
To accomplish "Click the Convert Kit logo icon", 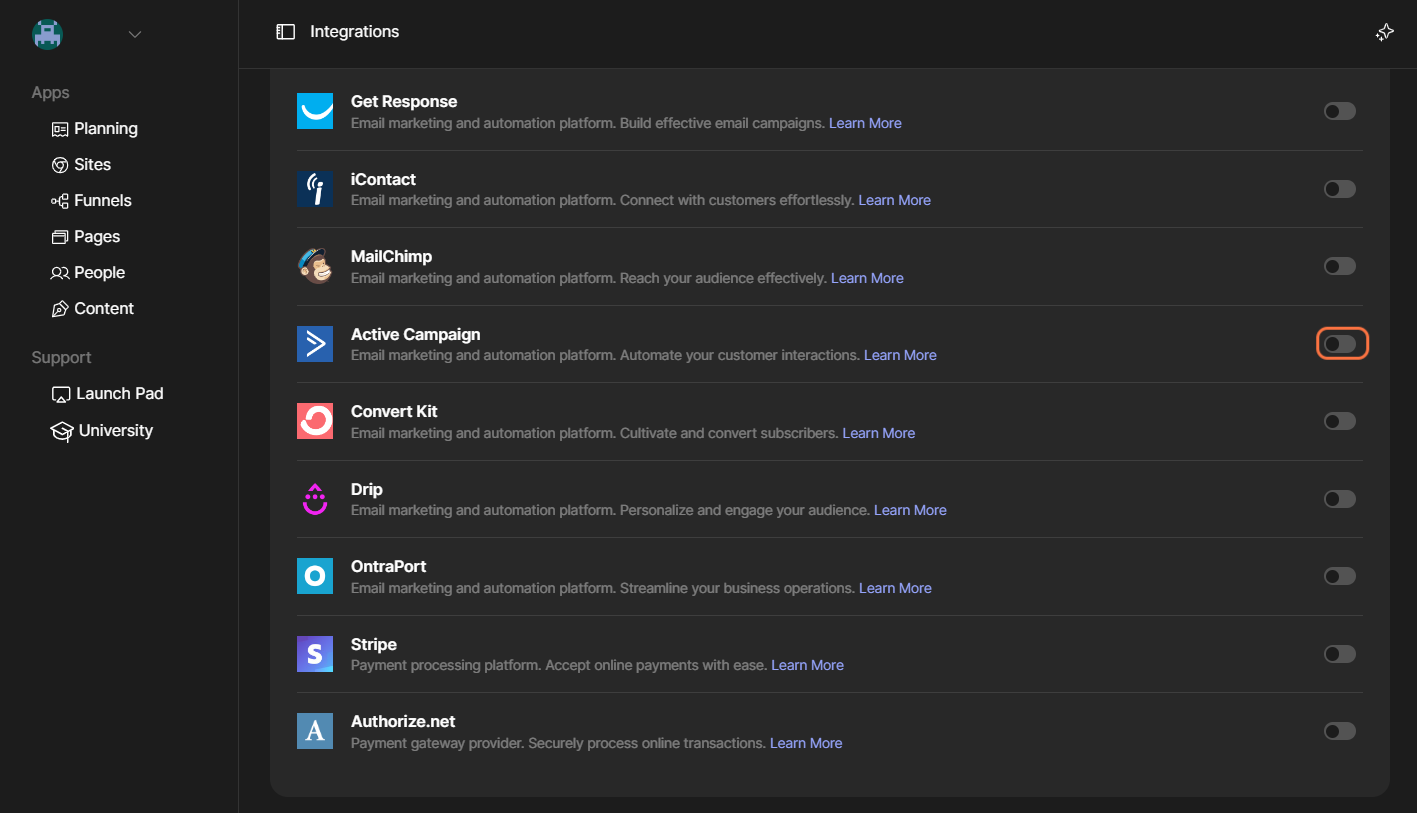I will tap(315, 421).
